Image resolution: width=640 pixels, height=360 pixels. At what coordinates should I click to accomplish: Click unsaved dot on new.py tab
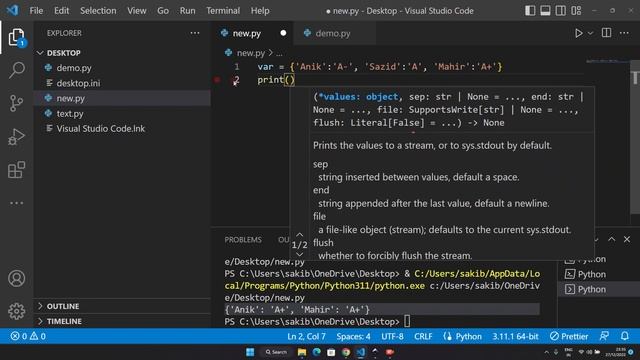[283, 33]
